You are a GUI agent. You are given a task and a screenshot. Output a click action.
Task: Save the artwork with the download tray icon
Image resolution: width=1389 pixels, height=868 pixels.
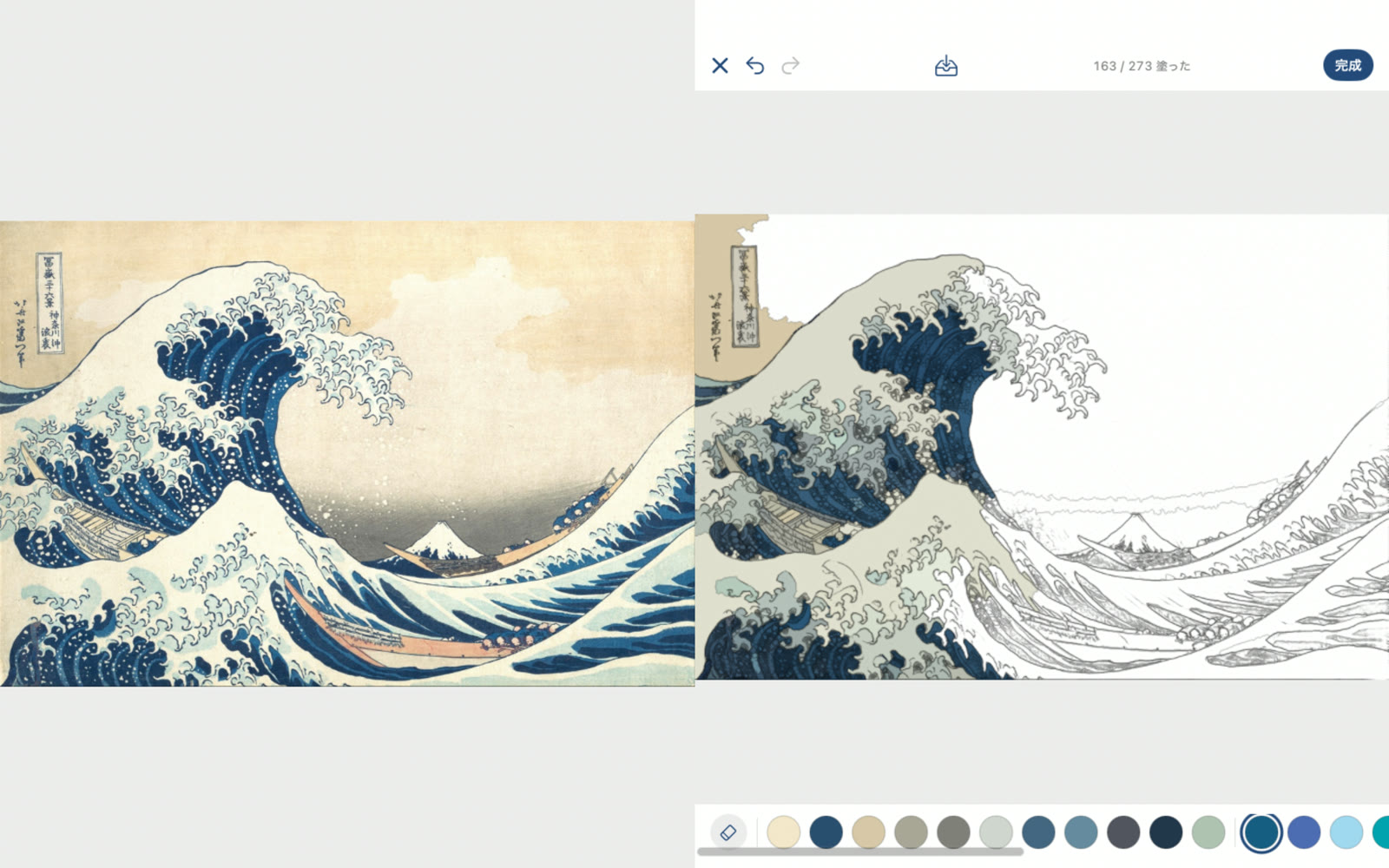pos(946,66)
